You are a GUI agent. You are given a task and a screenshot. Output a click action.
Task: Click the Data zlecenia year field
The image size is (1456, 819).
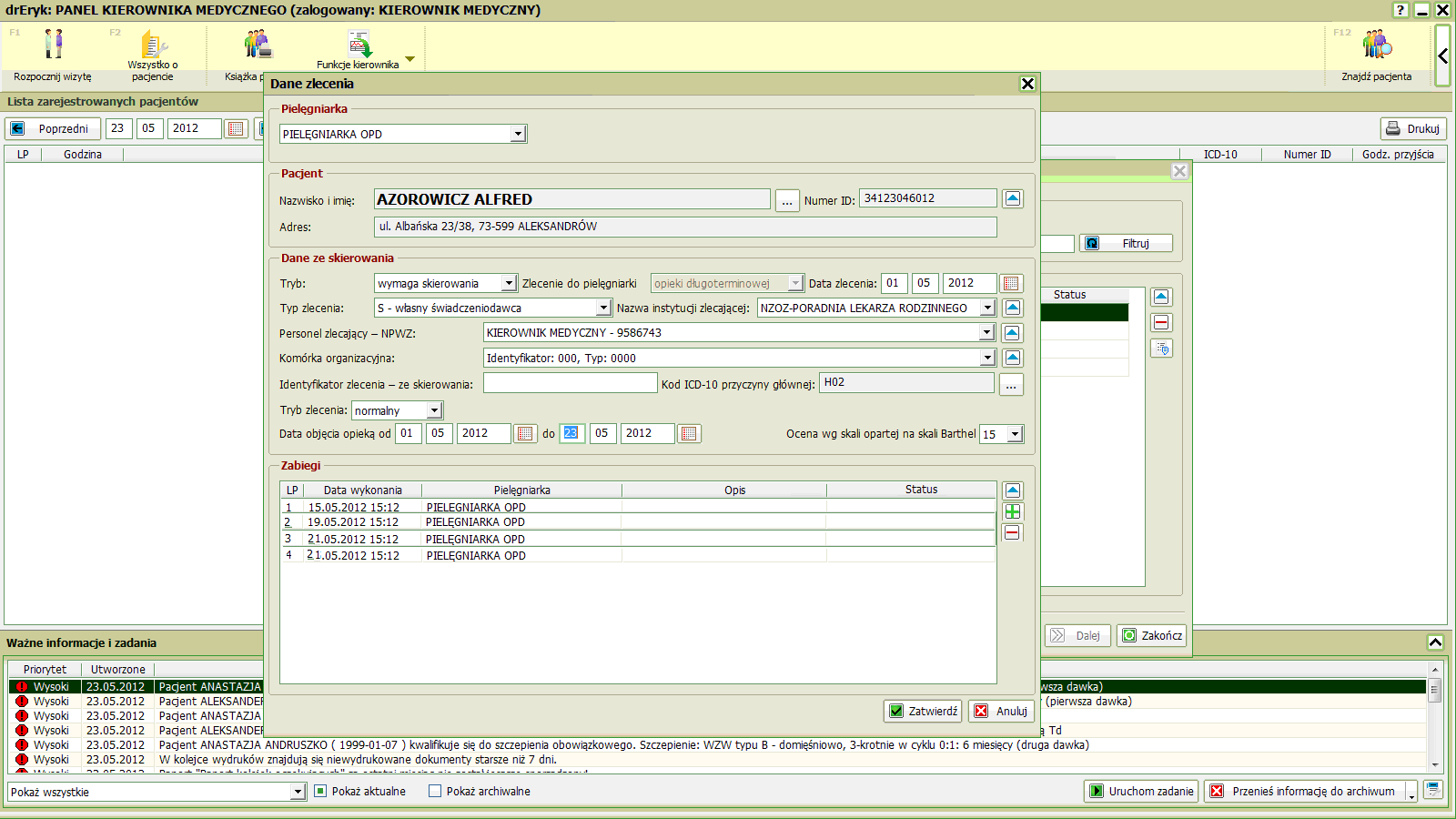click(x=969, y=283)
